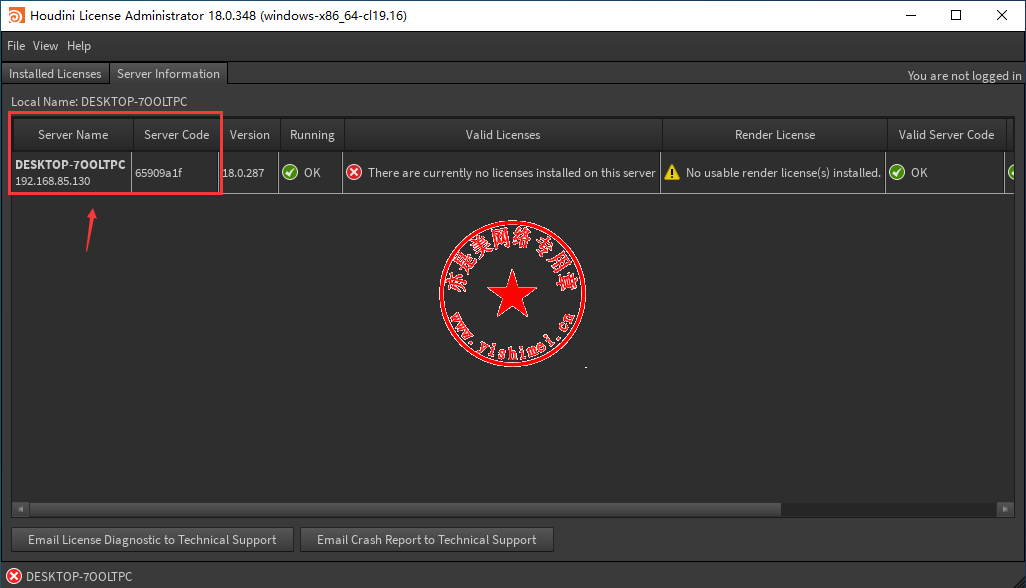This screenshot has height=588, width=1026.
Task: Click the Local Name: DESKTOP-7OOLTPC label
Action: 99,101
